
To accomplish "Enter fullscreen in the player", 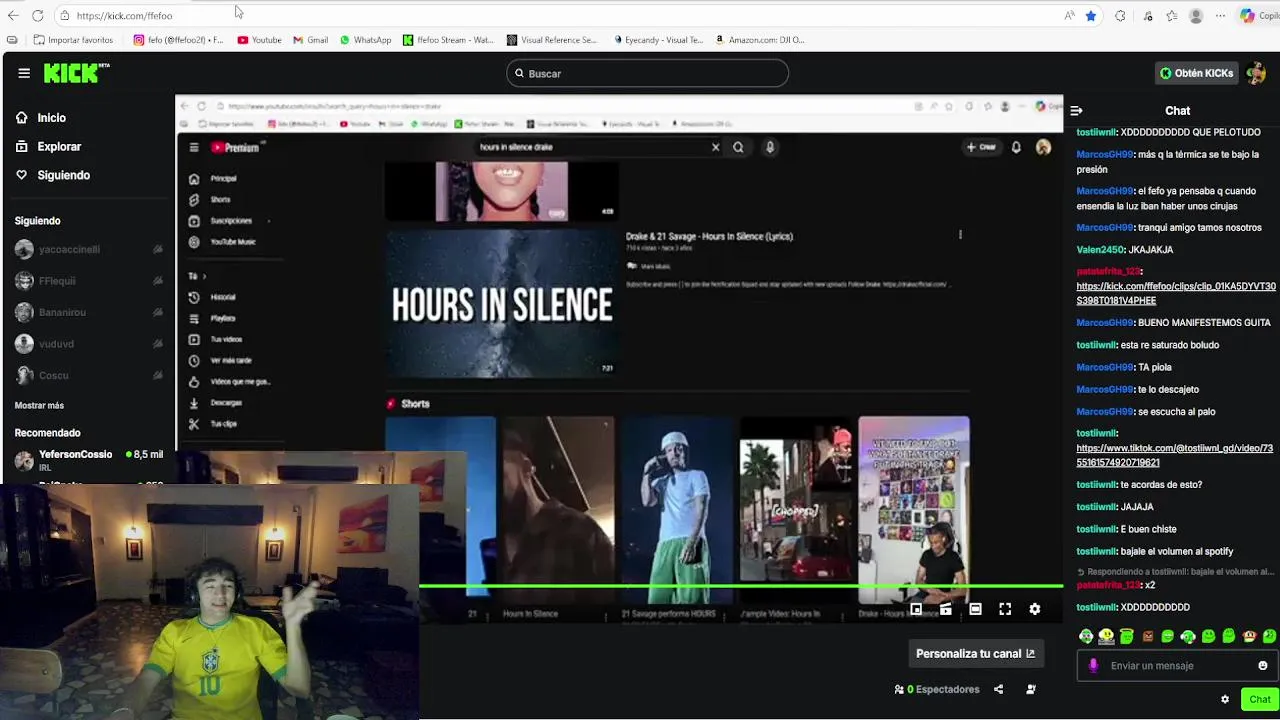I will pyautogui.click(x=1005, y=609).
